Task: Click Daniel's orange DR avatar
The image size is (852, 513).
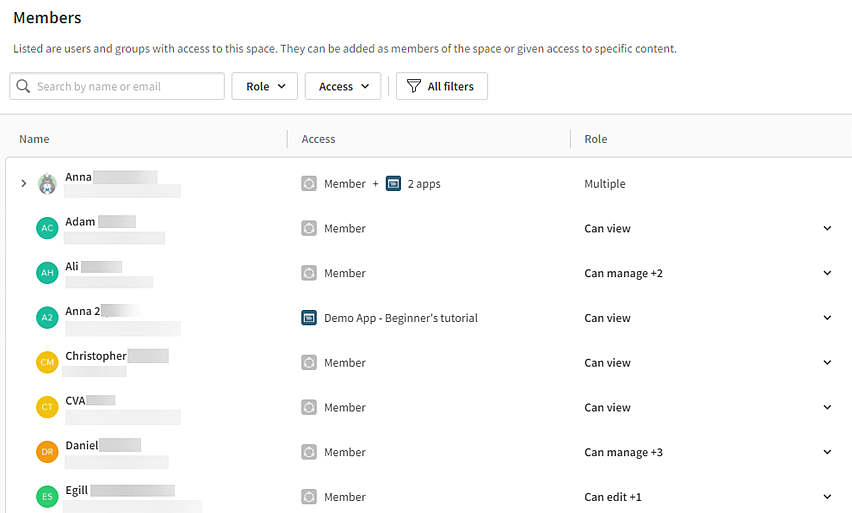Action: [47, 452]
